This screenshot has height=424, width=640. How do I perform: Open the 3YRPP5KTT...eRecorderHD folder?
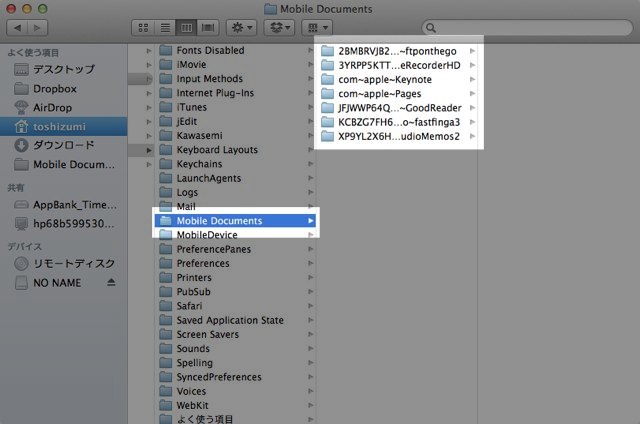tap(398, 65)
